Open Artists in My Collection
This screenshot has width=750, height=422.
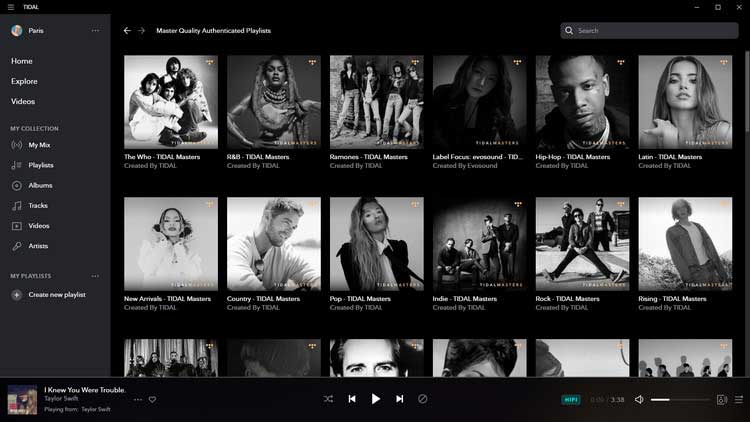pyautogui.click(x=38, y=246)
